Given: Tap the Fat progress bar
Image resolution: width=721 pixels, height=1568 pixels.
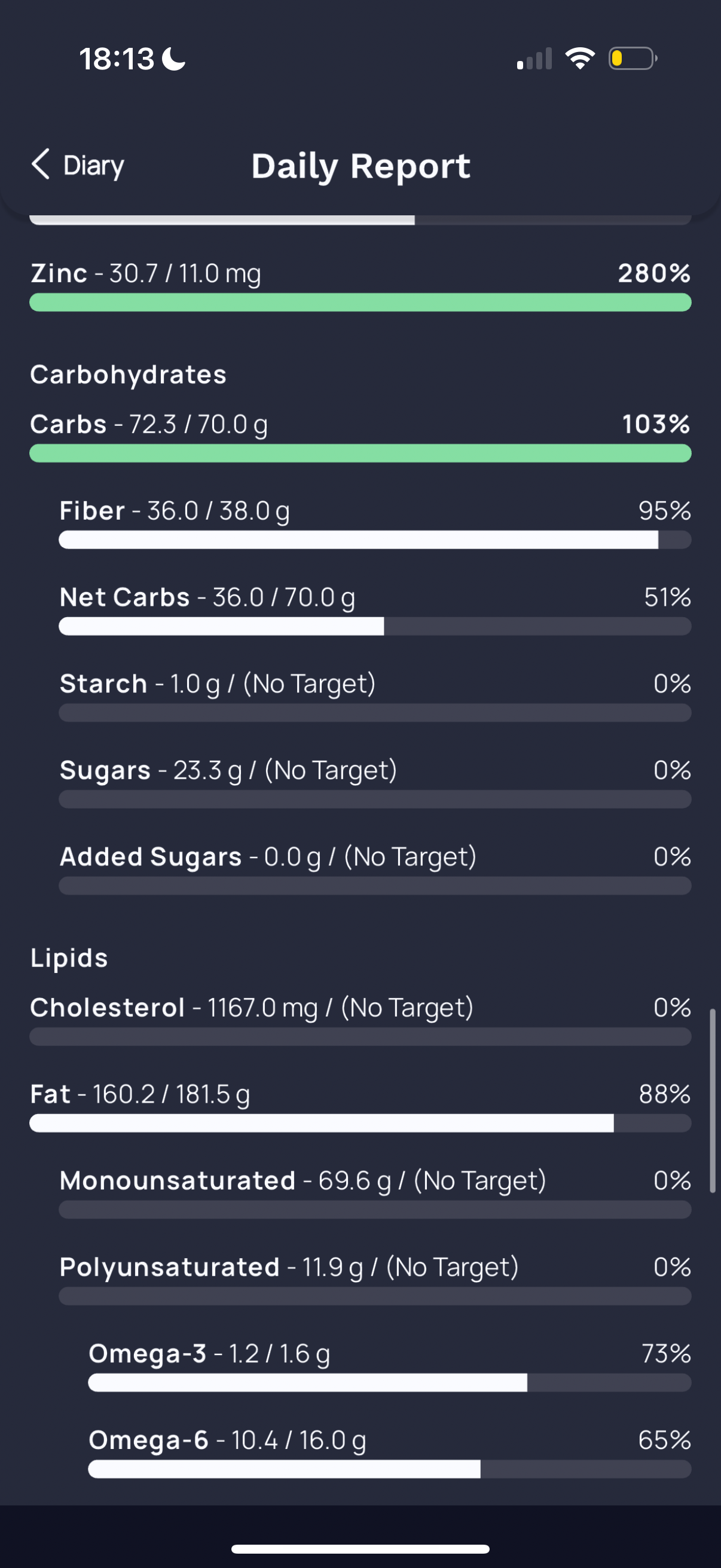Looking at the screenshot, I should click(x=360, y=1123).
